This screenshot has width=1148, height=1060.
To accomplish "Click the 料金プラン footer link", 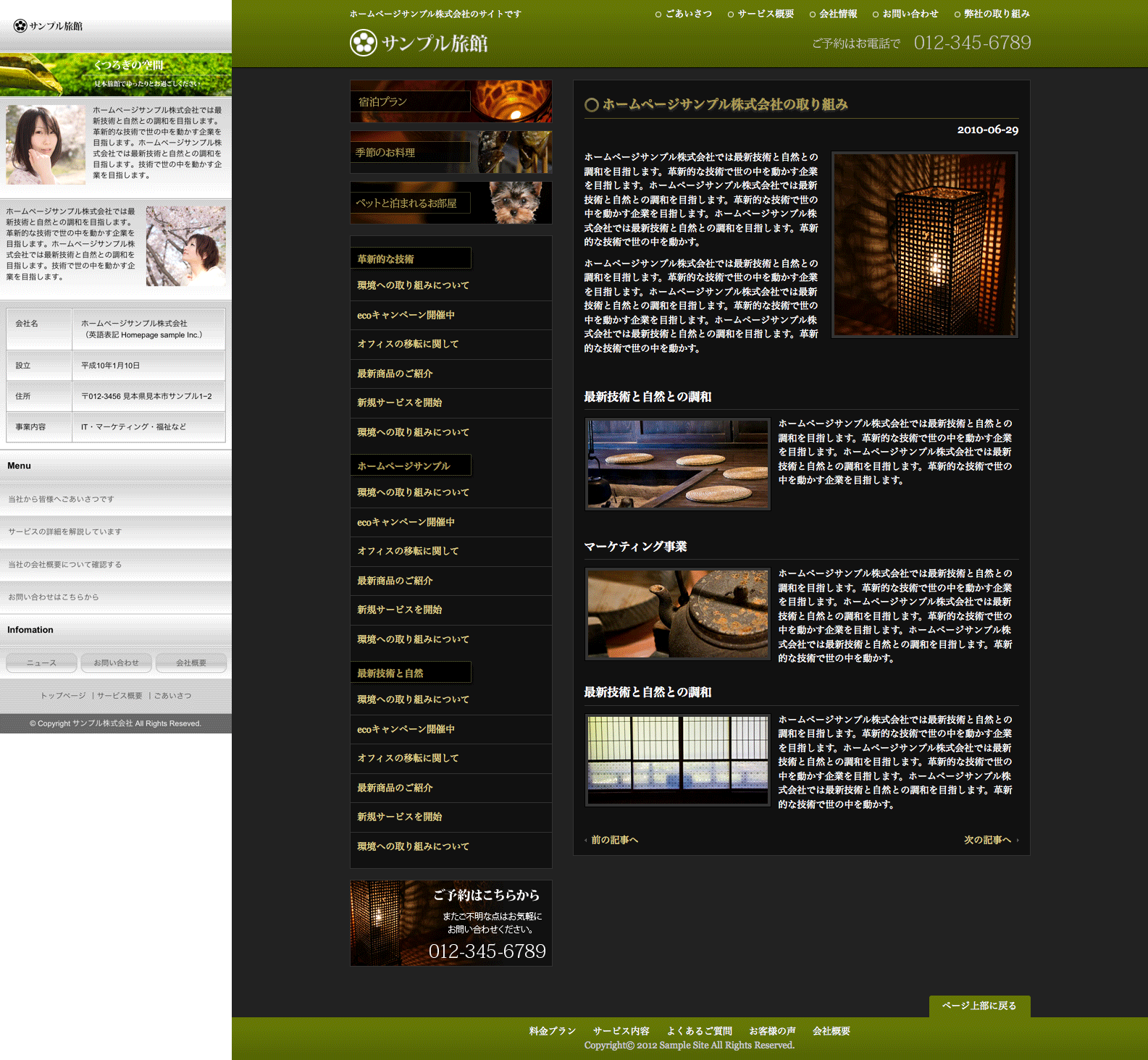I will point(552,1031).
